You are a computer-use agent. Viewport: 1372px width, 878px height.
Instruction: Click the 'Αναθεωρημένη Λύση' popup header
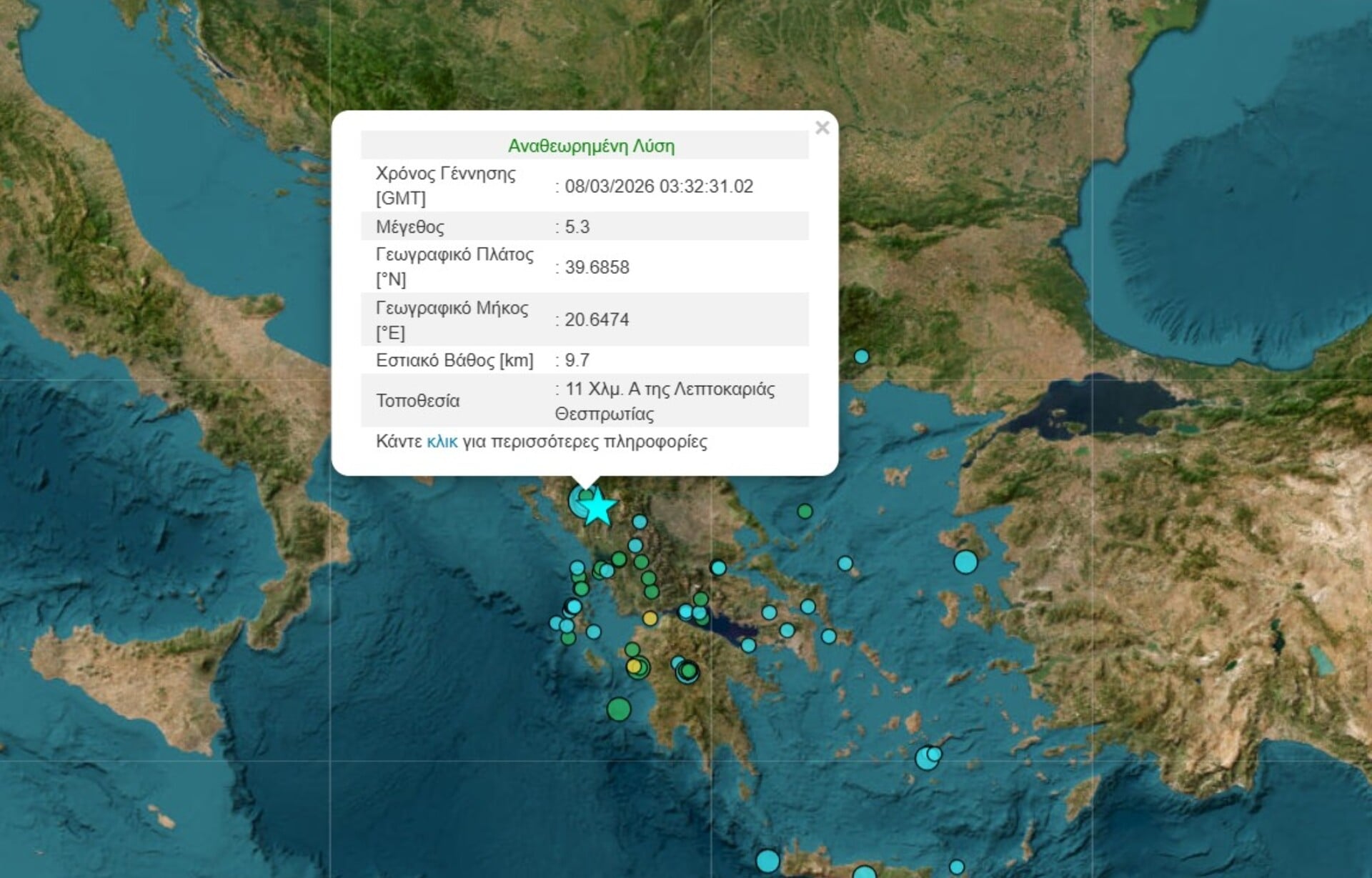(591, 146)
